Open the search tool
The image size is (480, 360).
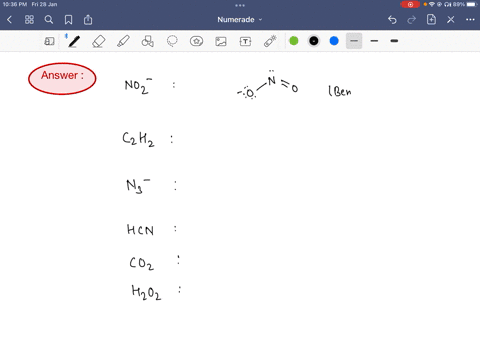pyautogui.click(x=49, y=20)
